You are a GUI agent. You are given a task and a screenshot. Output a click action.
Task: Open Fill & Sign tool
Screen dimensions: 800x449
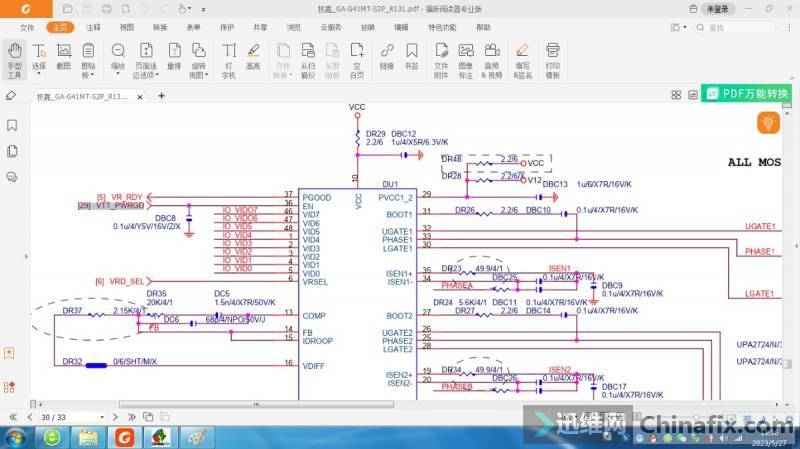522,60
